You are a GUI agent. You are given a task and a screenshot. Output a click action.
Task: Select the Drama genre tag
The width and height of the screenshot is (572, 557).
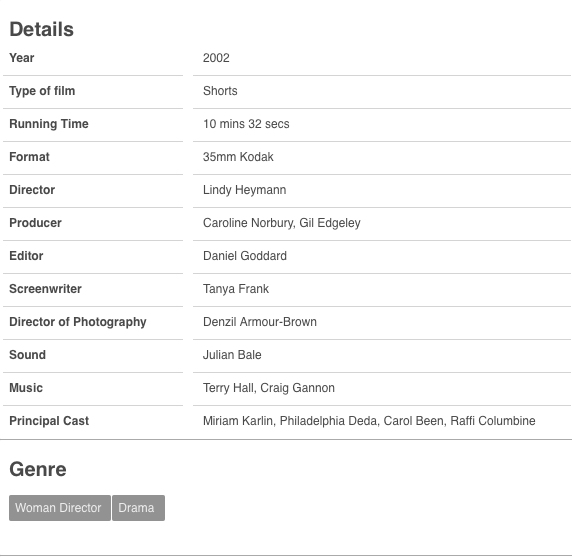pyautogui.click(x=138, y=508)
